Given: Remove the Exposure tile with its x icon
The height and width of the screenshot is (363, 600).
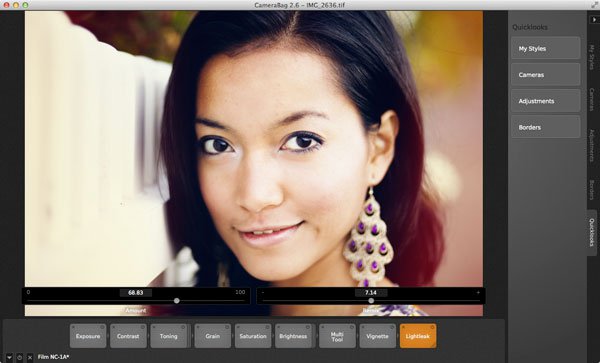Looking at the screenshot, I should 73,327.
